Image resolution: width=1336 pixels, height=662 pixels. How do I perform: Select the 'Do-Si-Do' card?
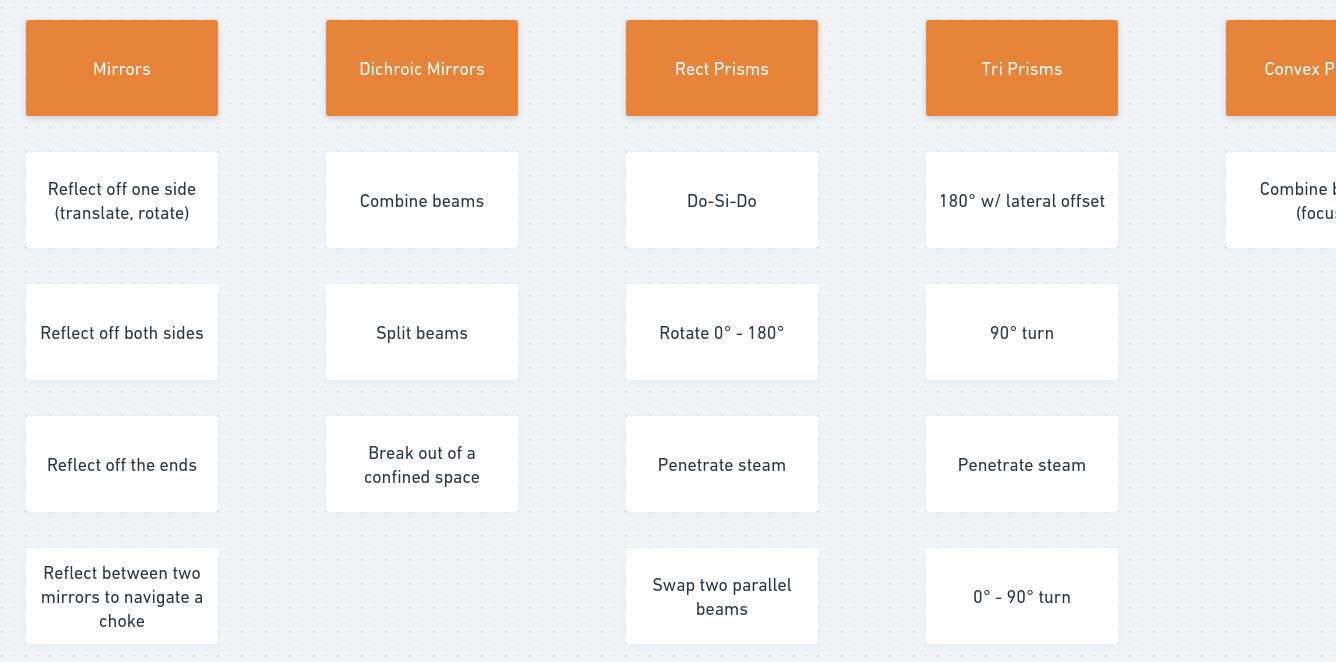722,200
